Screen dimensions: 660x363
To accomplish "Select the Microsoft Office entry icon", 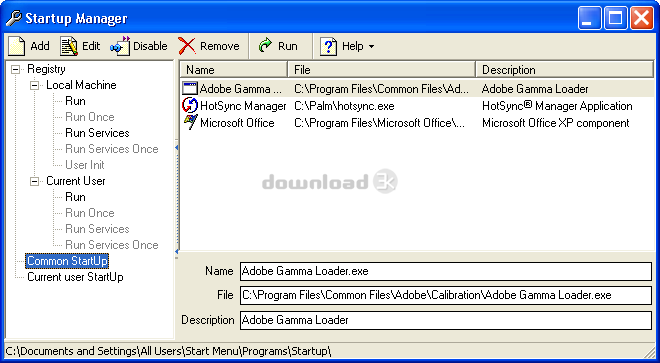I will click(190, 123).
